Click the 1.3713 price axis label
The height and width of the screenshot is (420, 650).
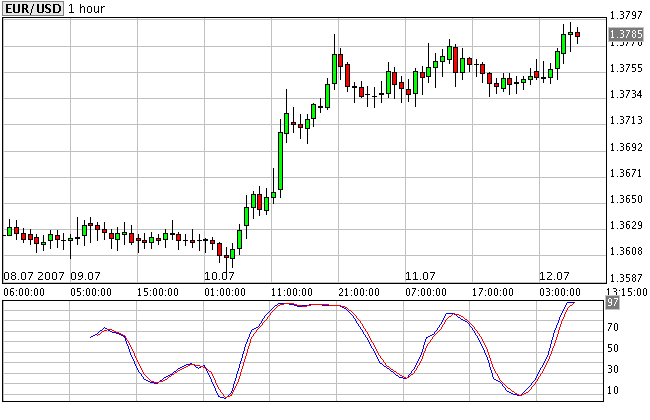(626, 120)
